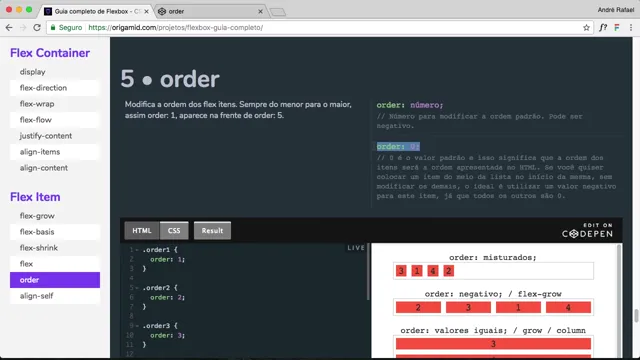640x360 pixels.
Task: Click the page vertical scrollbar thumb
Action: 636,316
